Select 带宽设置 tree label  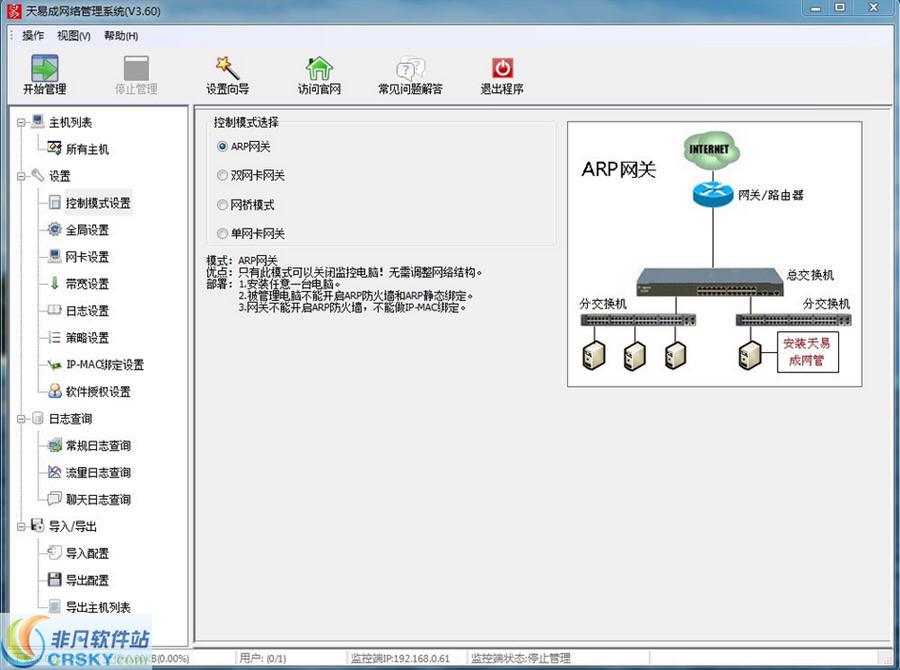(87, 284)
